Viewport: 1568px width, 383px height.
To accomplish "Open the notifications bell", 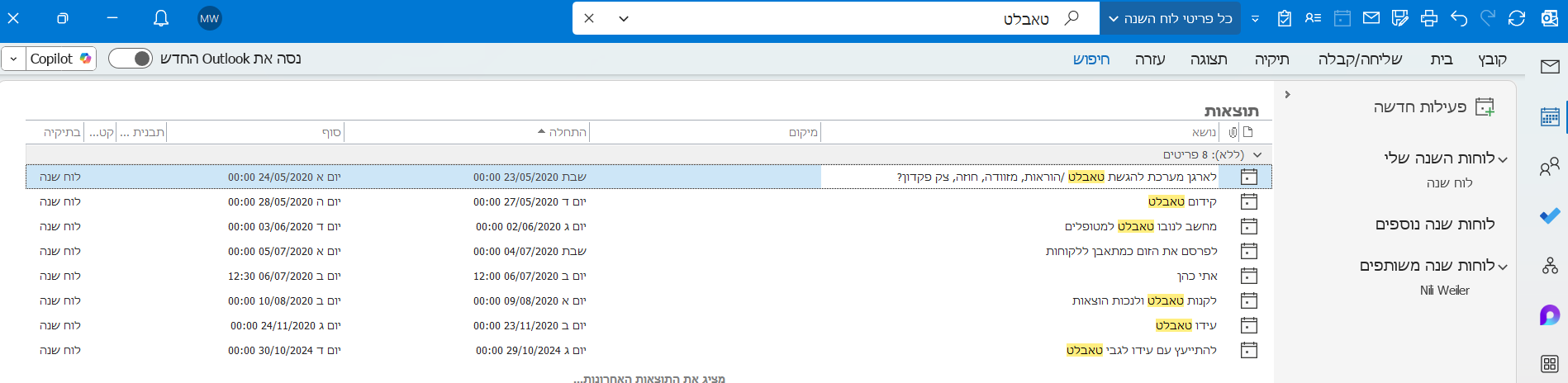I will [x=161, y=18].
